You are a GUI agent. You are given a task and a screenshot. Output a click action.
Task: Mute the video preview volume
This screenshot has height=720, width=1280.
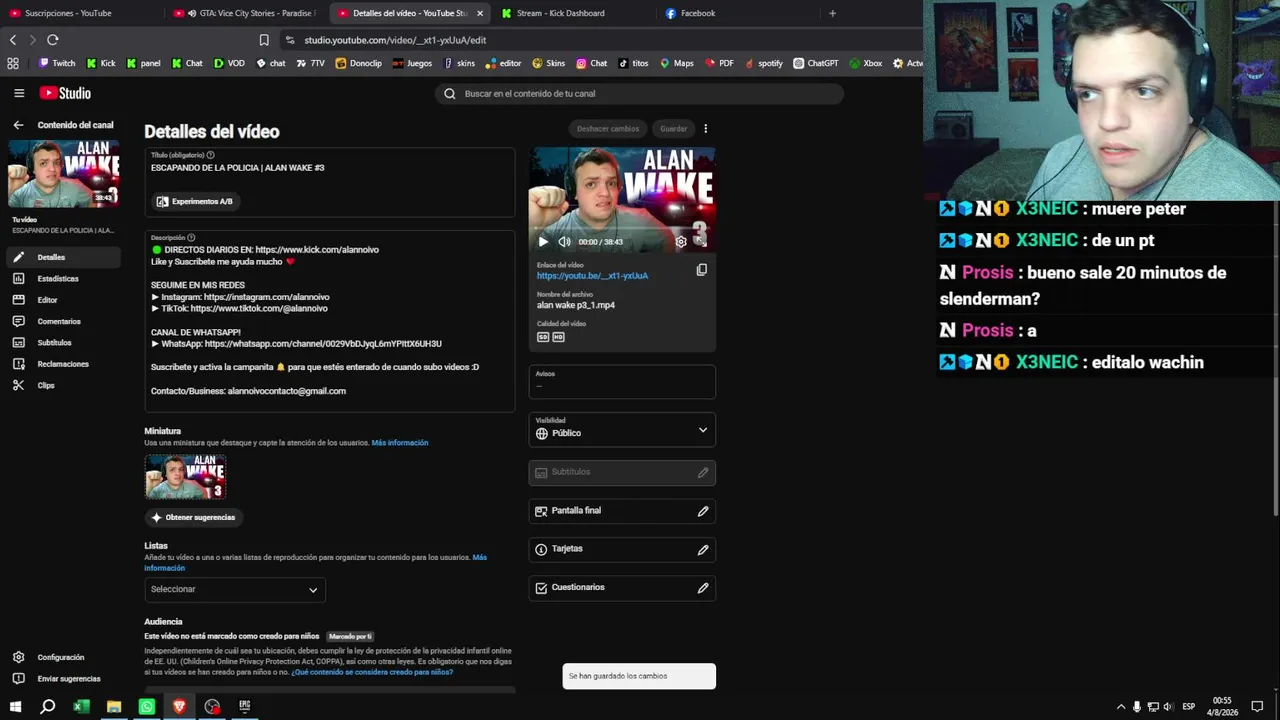coord(564,242)
